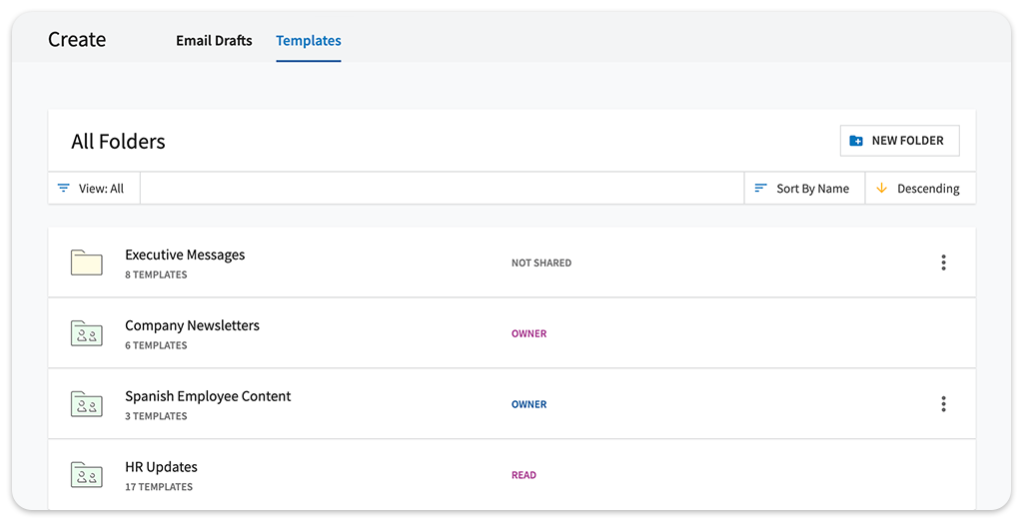
Task: Open the Spanish Employee Content folder name
Action: [x=208, y=396]
